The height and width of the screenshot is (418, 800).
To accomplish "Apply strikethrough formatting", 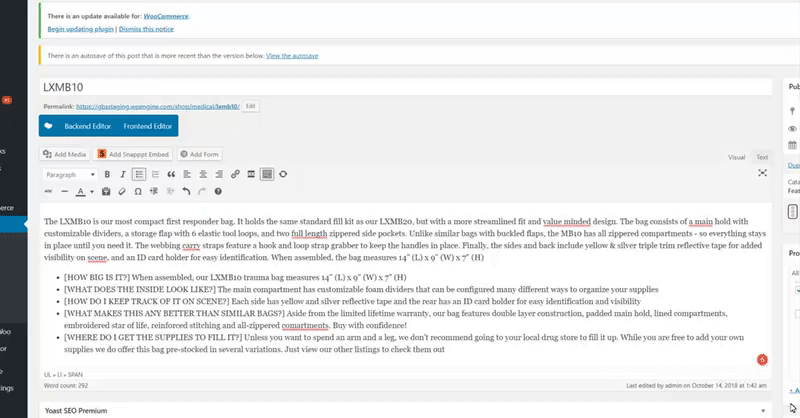I will pos(48,191).
